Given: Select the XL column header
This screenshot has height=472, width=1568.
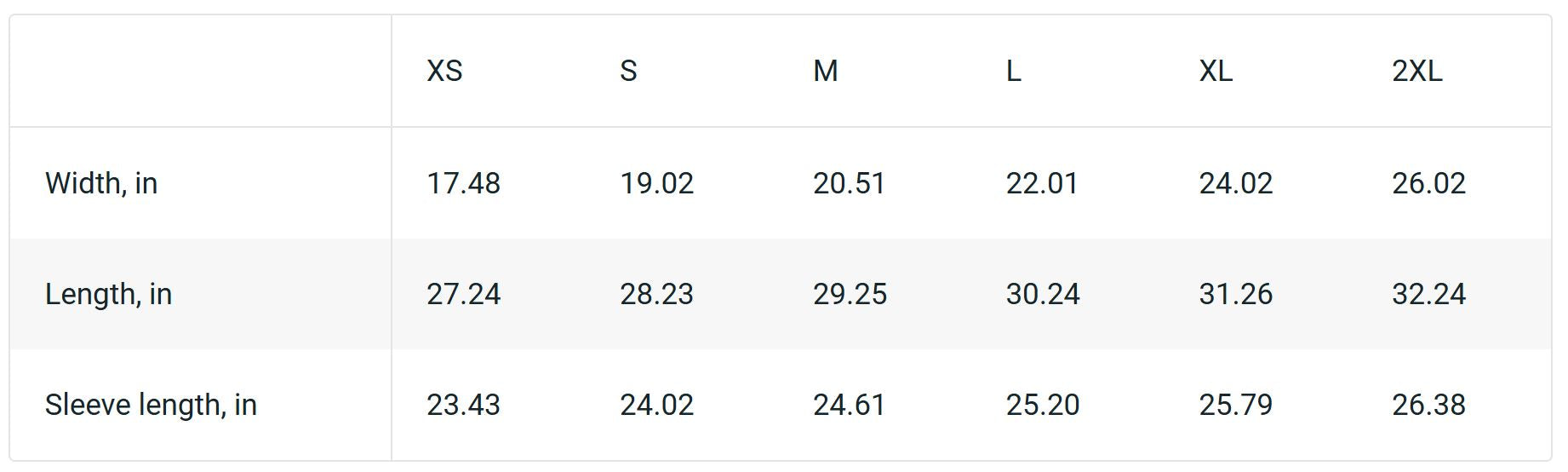Looking at the screenshot, I should (1215, 71).
